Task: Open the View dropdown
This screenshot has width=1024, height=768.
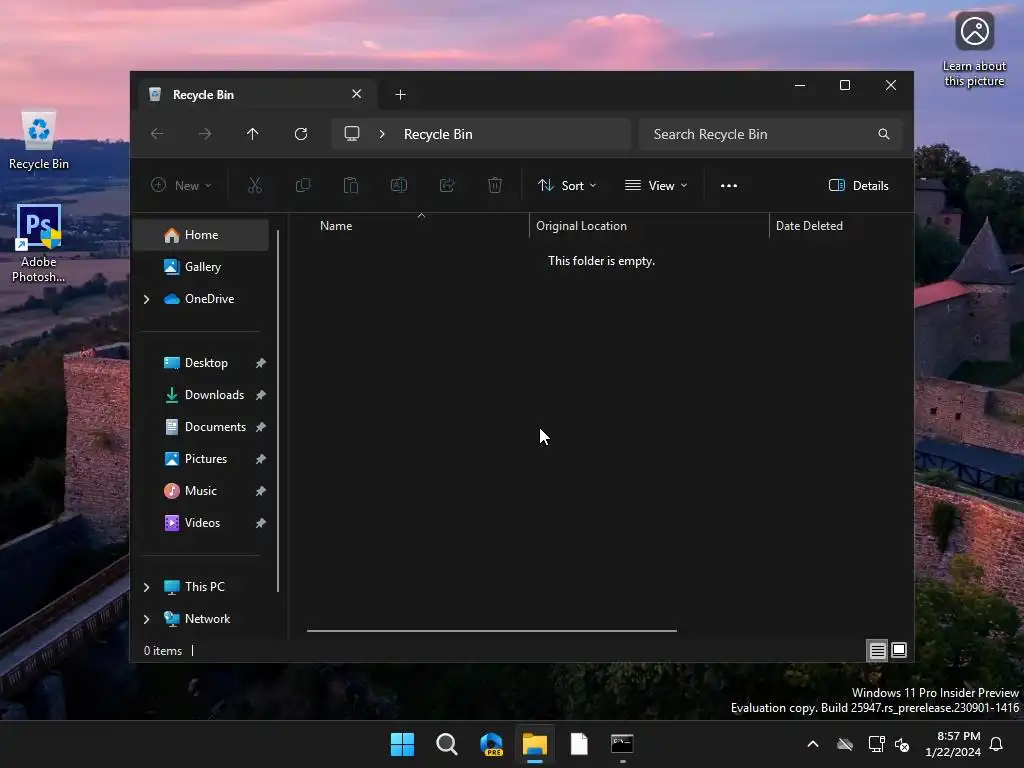Action: point(656,185)
